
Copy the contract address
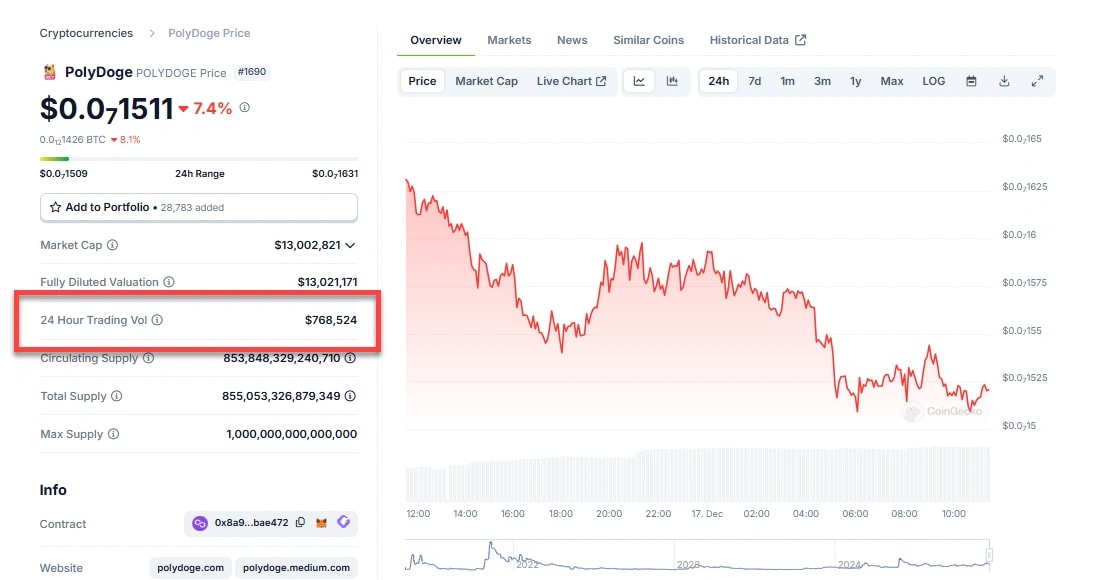[300, 523]
